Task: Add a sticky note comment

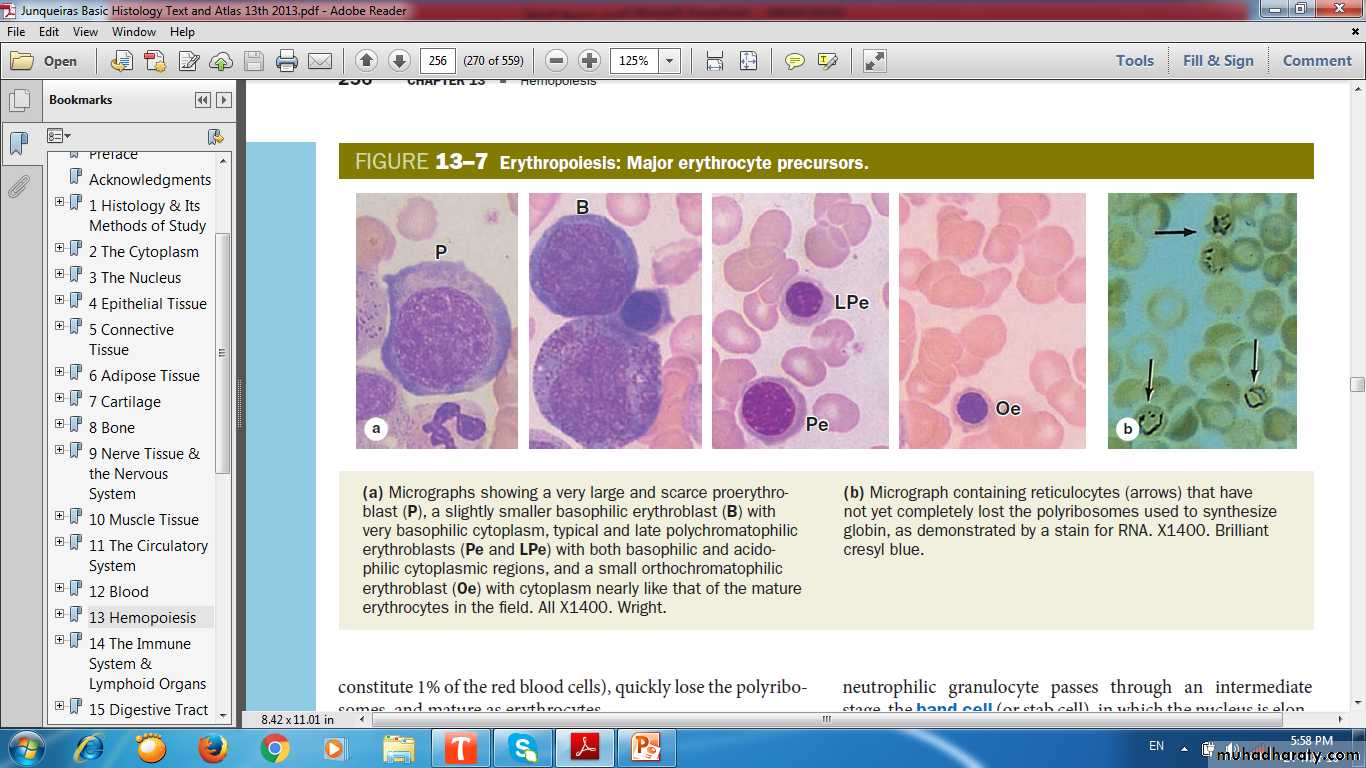Action: 795,61
